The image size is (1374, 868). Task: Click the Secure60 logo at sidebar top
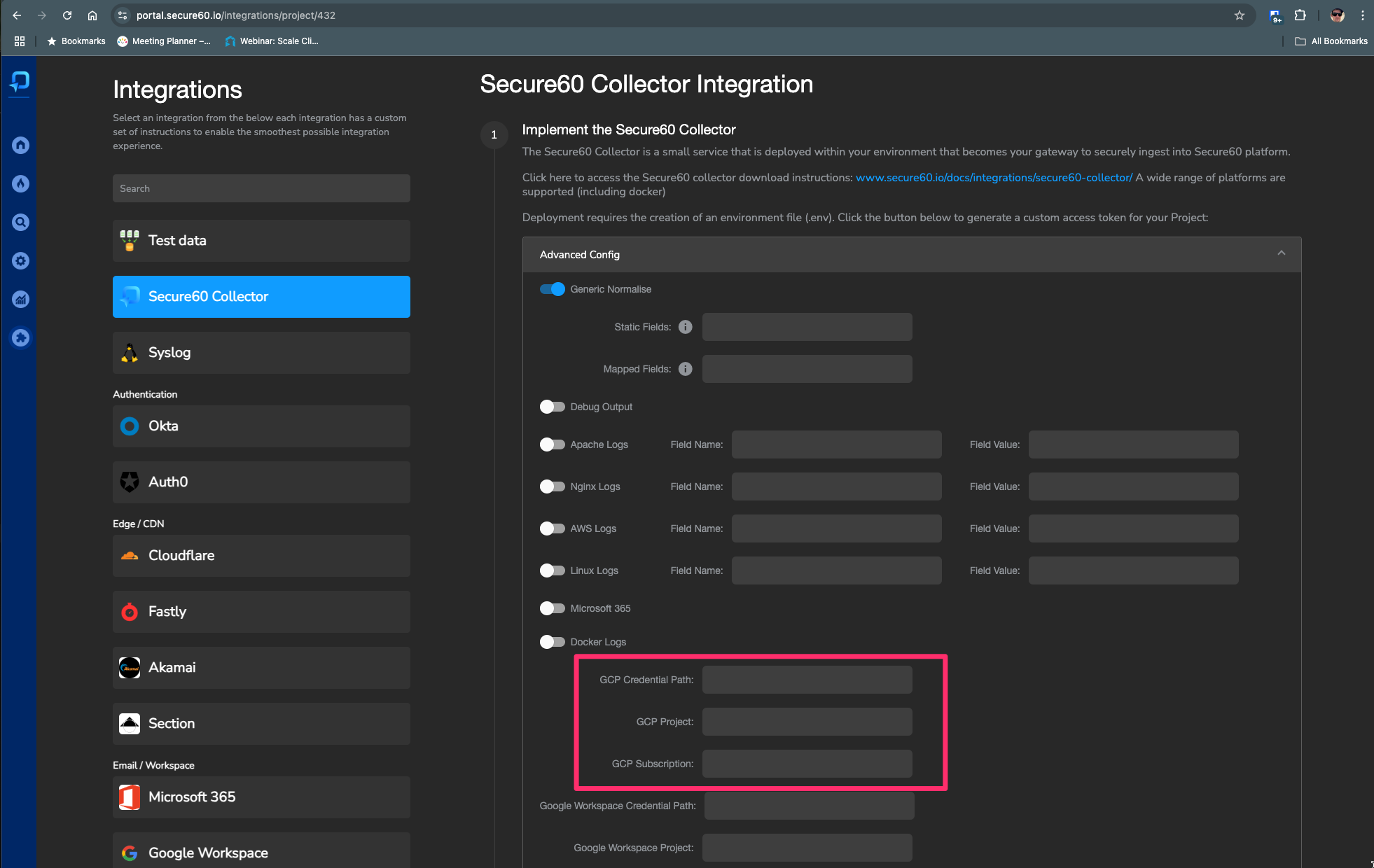pos(19,82)
